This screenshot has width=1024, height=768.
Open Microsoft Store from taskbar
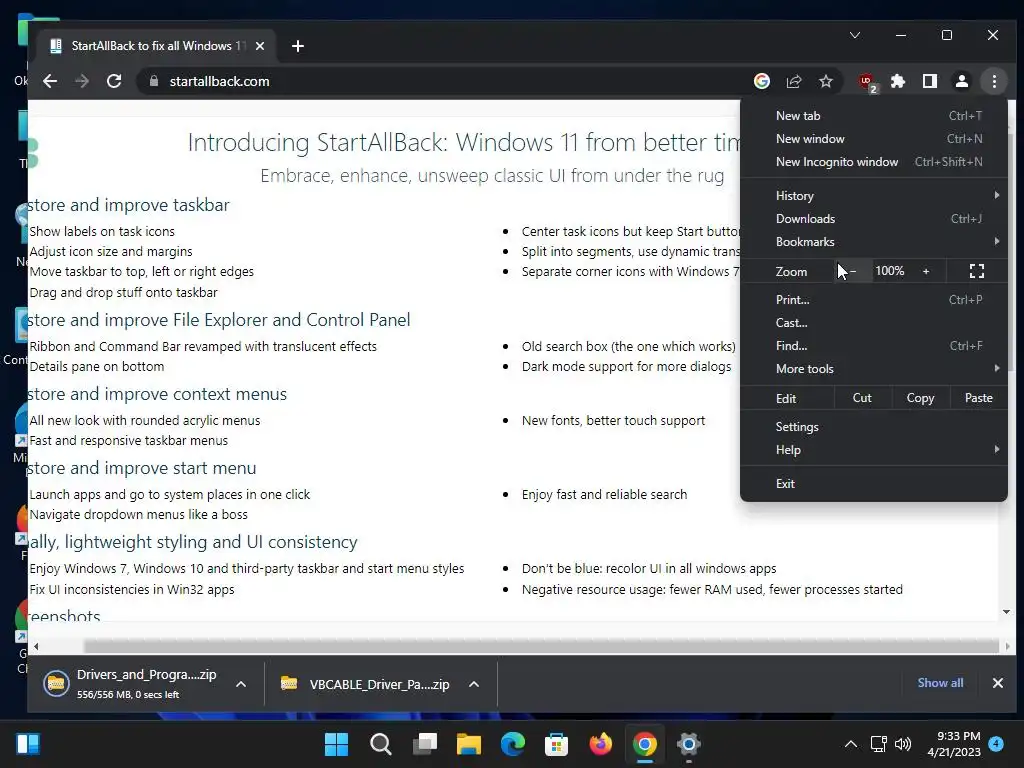(556, 744)
